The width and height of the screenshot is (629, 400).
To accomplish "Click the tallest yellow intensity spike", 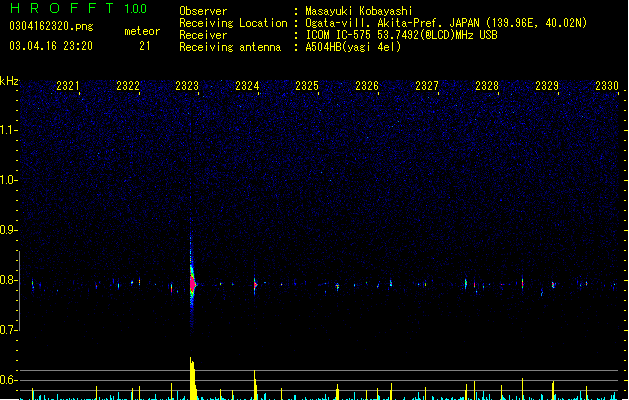I will 193,378.
